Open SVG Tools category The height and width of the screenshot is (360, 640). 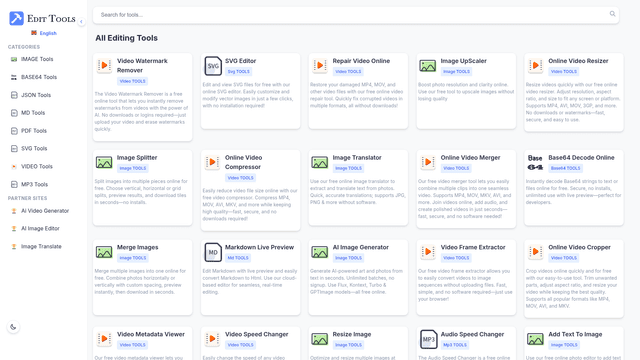[34, 149]
